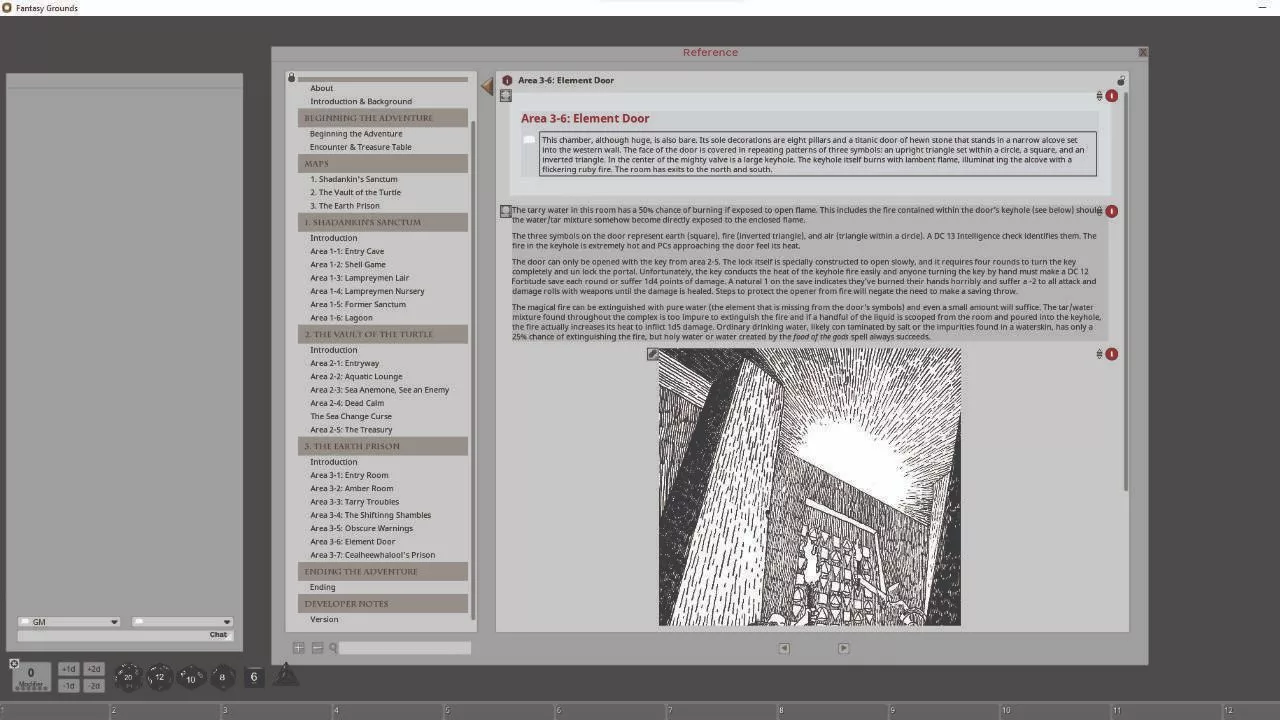1280x720 pixels.
Task: Click the Chat entry field
Action: click(x=123, y=635)
